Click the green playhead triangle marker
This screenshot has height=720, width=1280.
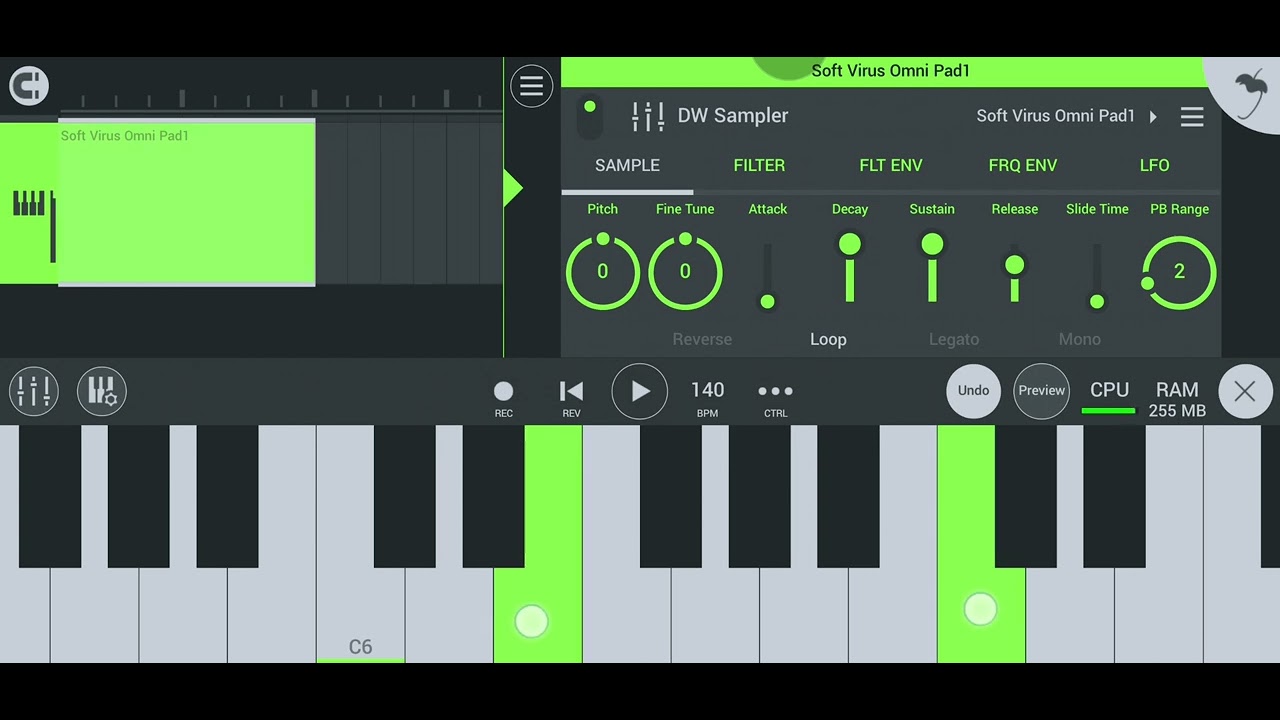coord(513,188)
